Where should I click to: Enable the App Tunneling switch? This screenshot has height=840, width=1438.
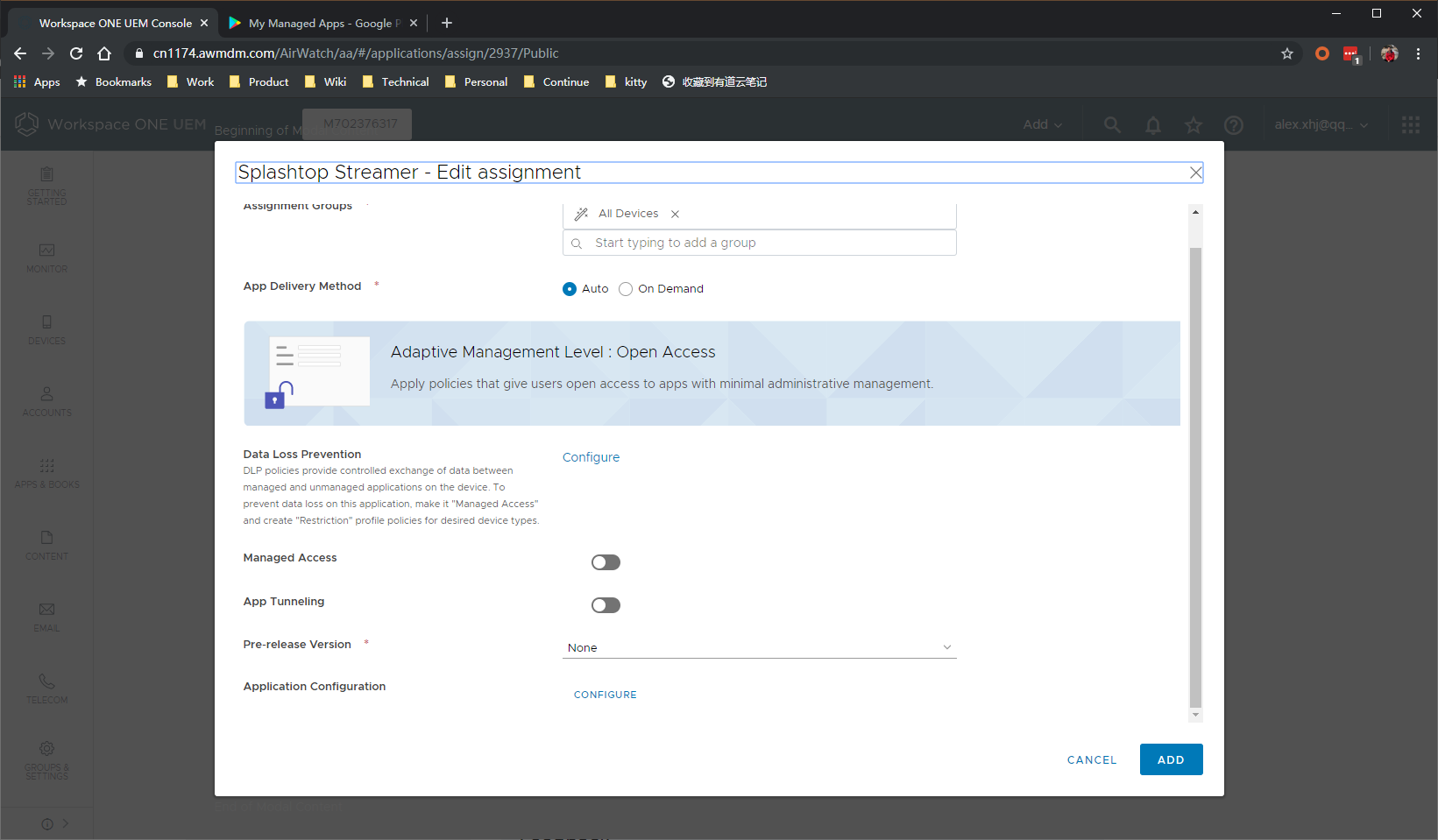click(606, 605)
